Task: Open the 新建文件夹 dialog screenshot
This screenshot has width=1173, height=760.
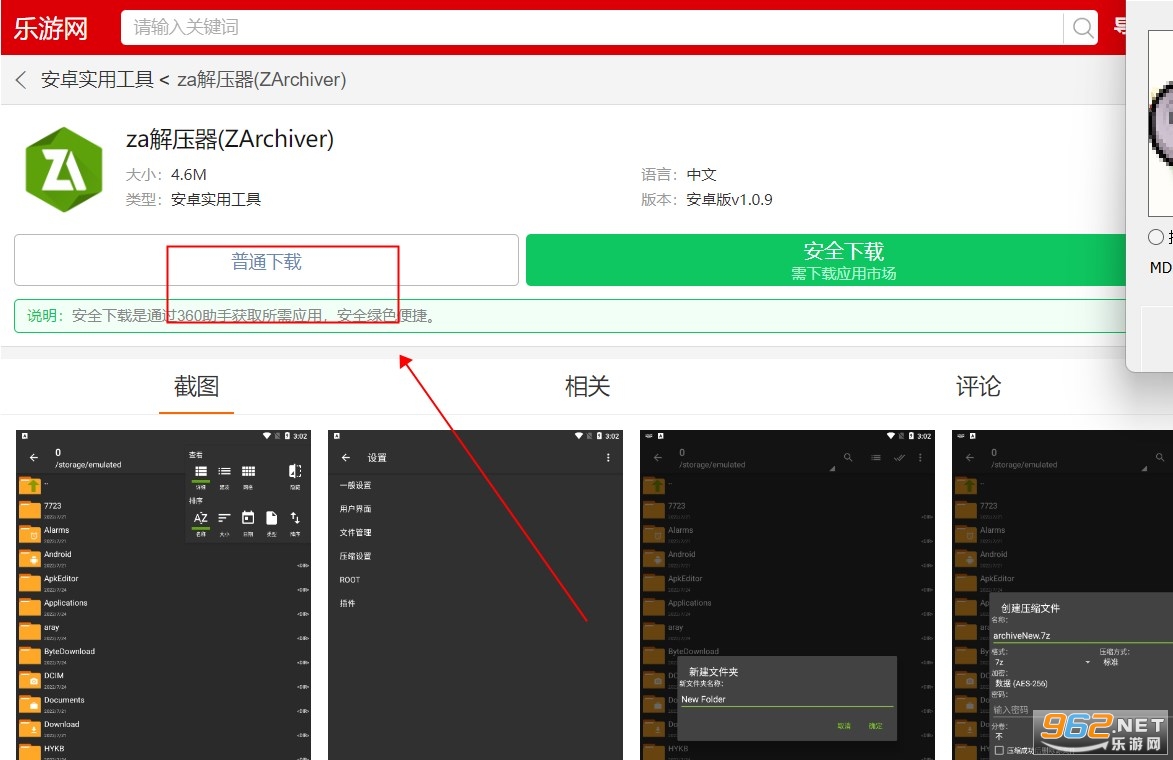Action: tap(787, 595)
